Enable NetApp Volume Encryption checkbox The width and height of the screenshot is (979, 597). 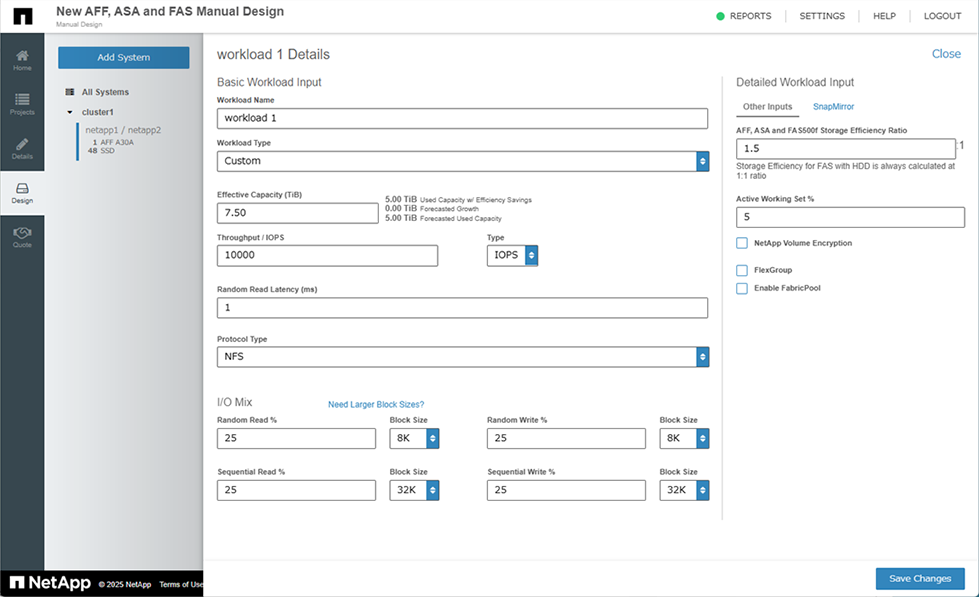click(742, 243)
